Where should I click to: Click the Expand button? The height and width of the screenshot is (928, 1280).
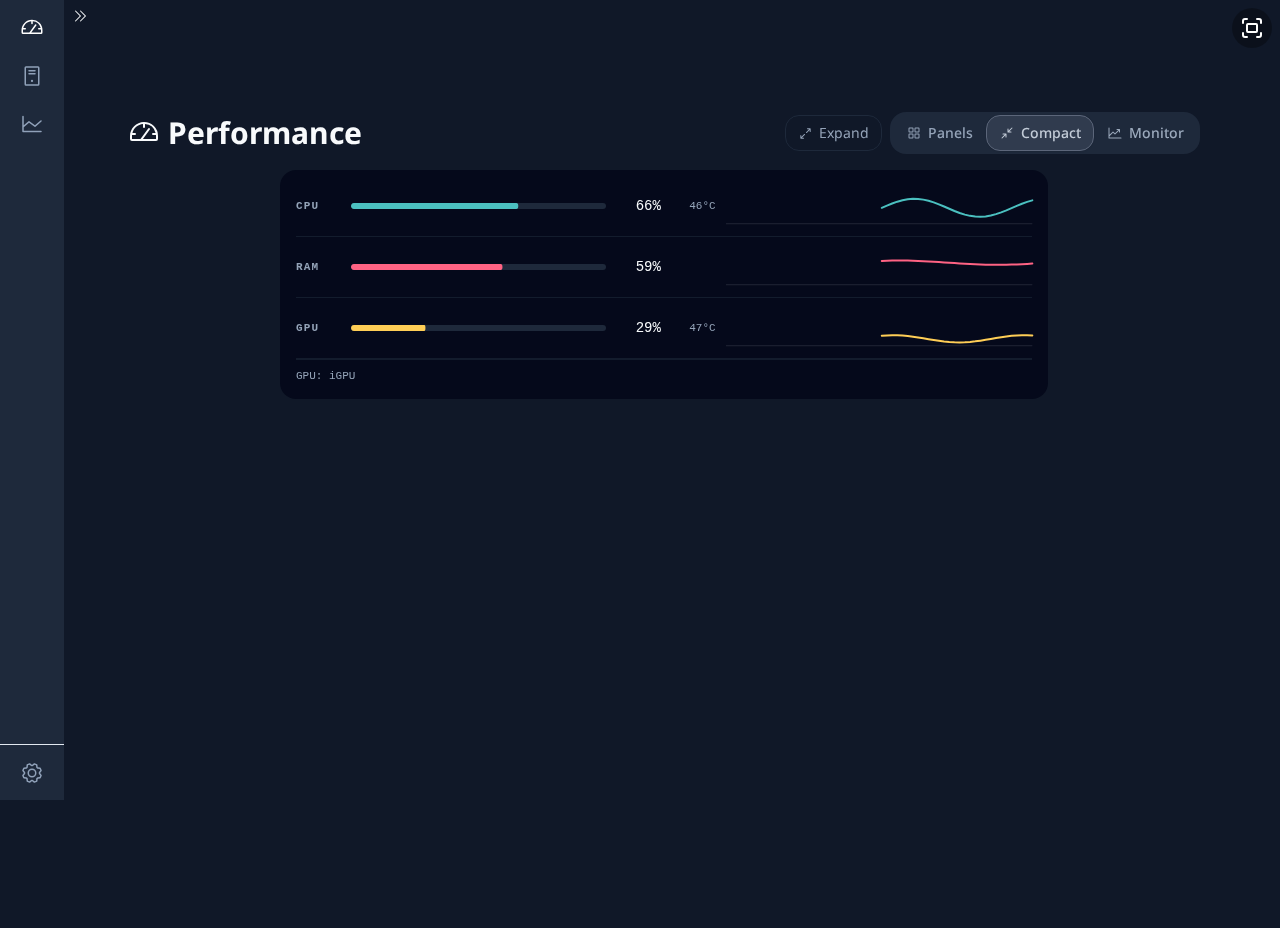[833, 133]
